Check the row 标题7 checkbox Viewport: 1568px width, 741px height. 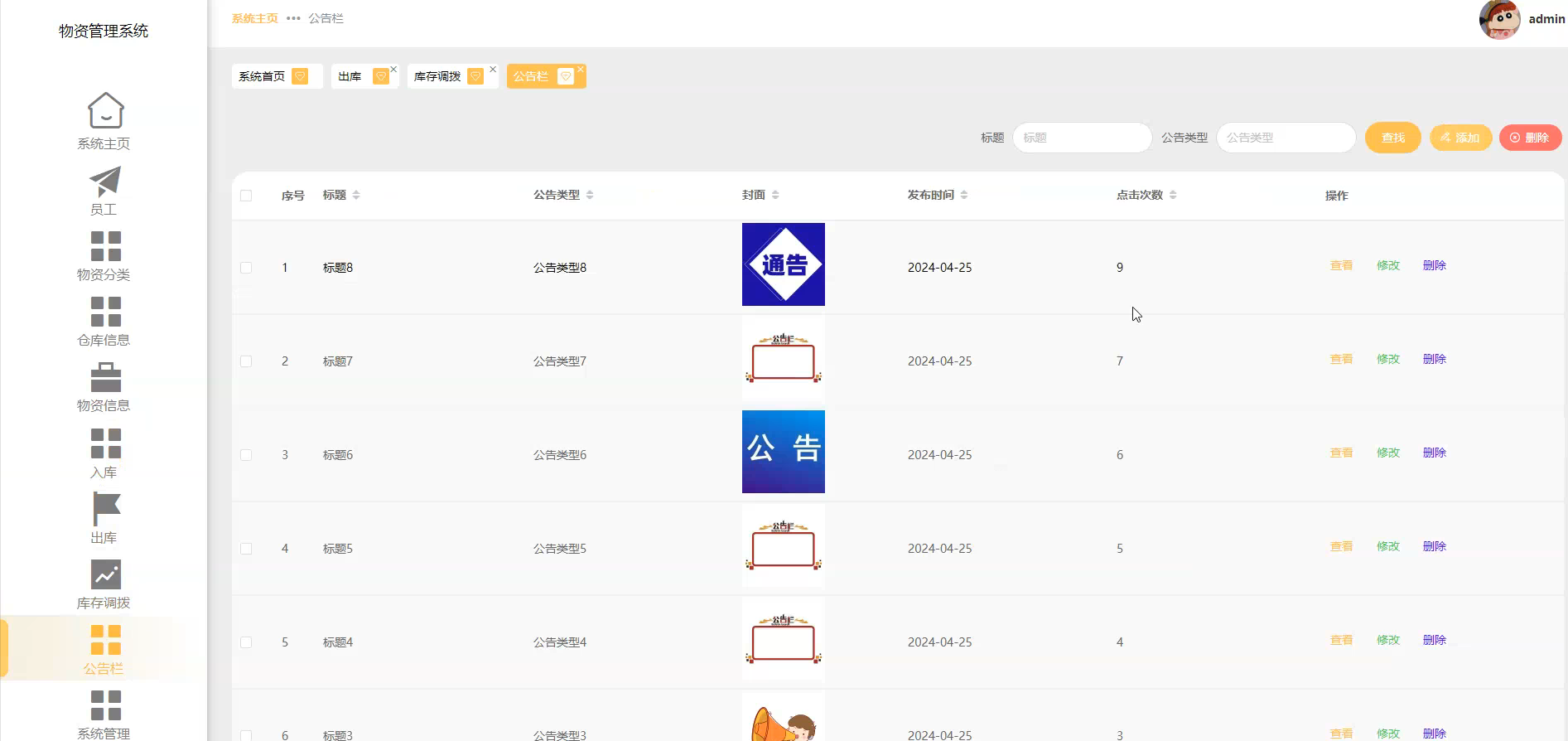tap(246, 361)
